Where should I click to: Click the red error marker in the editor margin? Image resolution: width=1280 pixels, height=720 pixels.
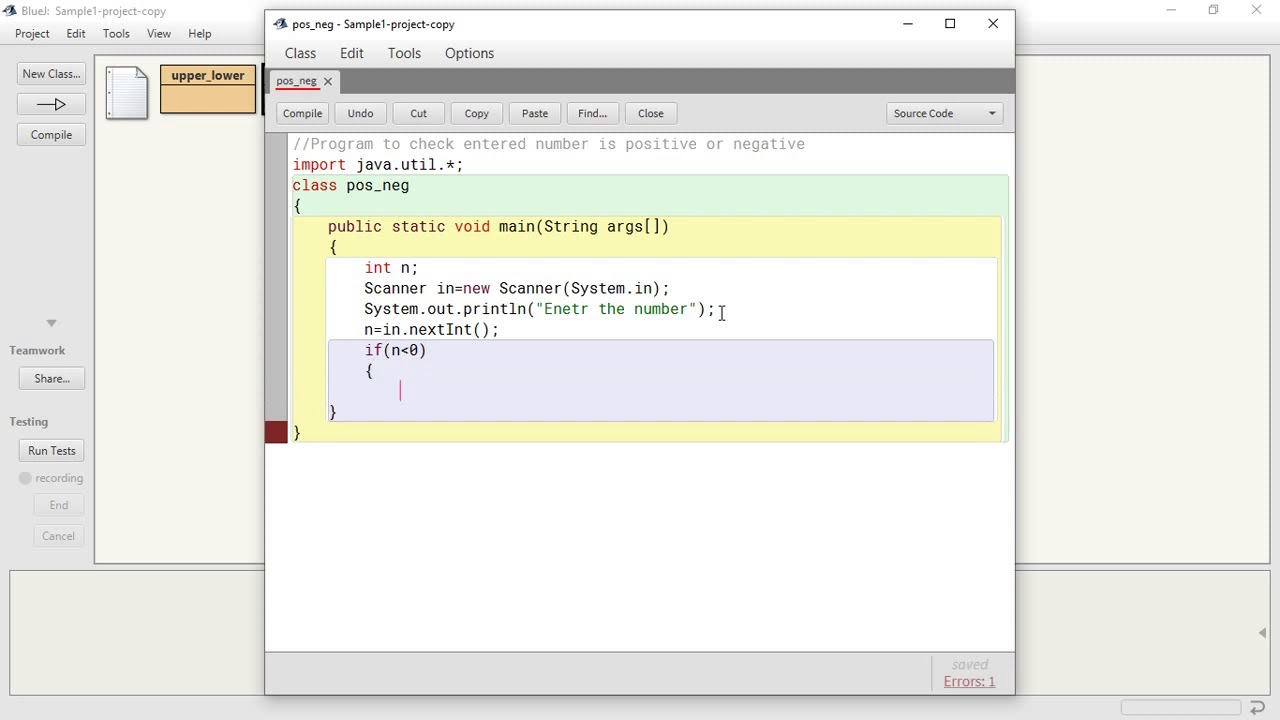[x=276, y=432]
